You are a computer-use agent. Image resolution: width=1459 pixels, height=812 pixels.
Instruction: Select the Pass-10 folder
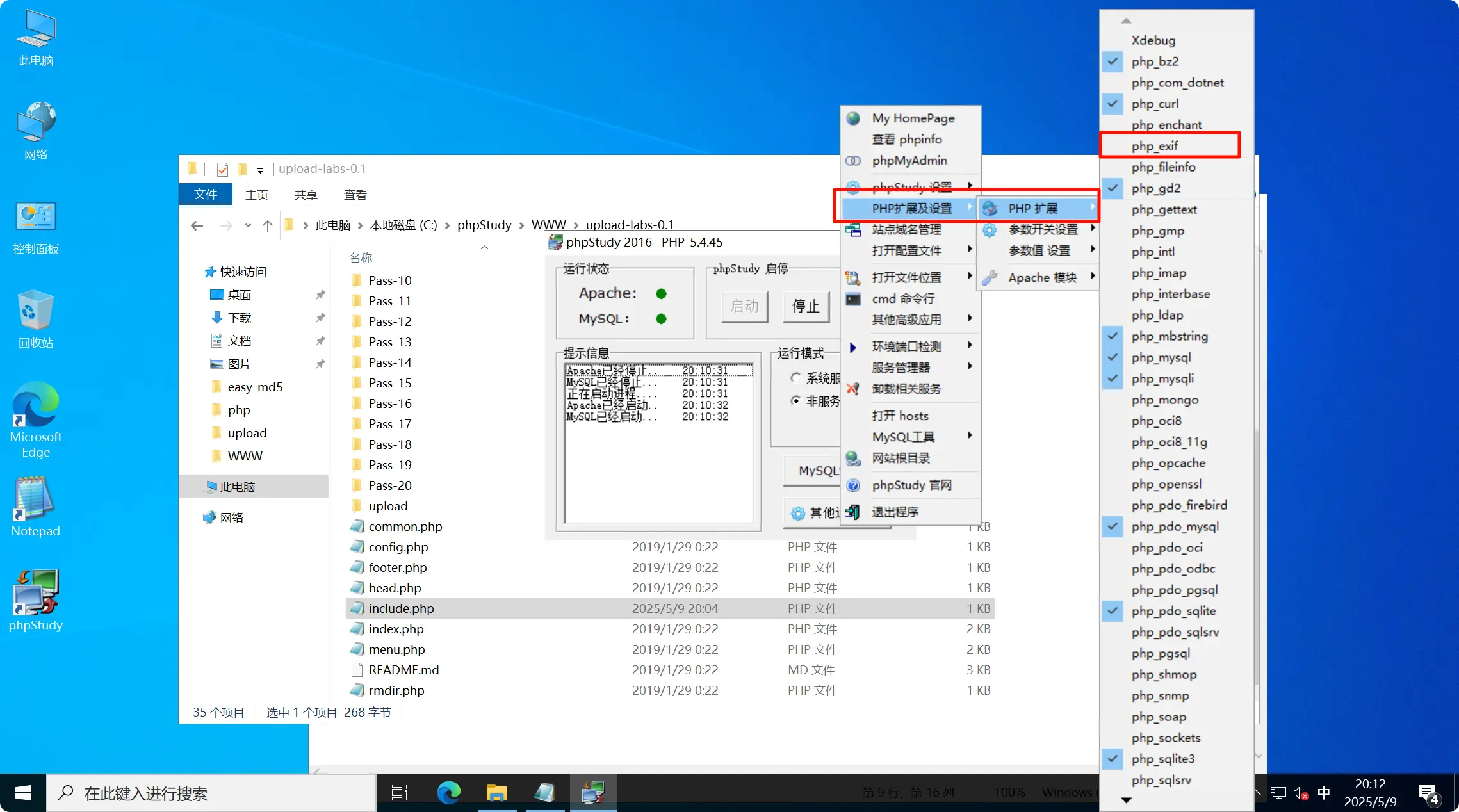tap(389, 280)
